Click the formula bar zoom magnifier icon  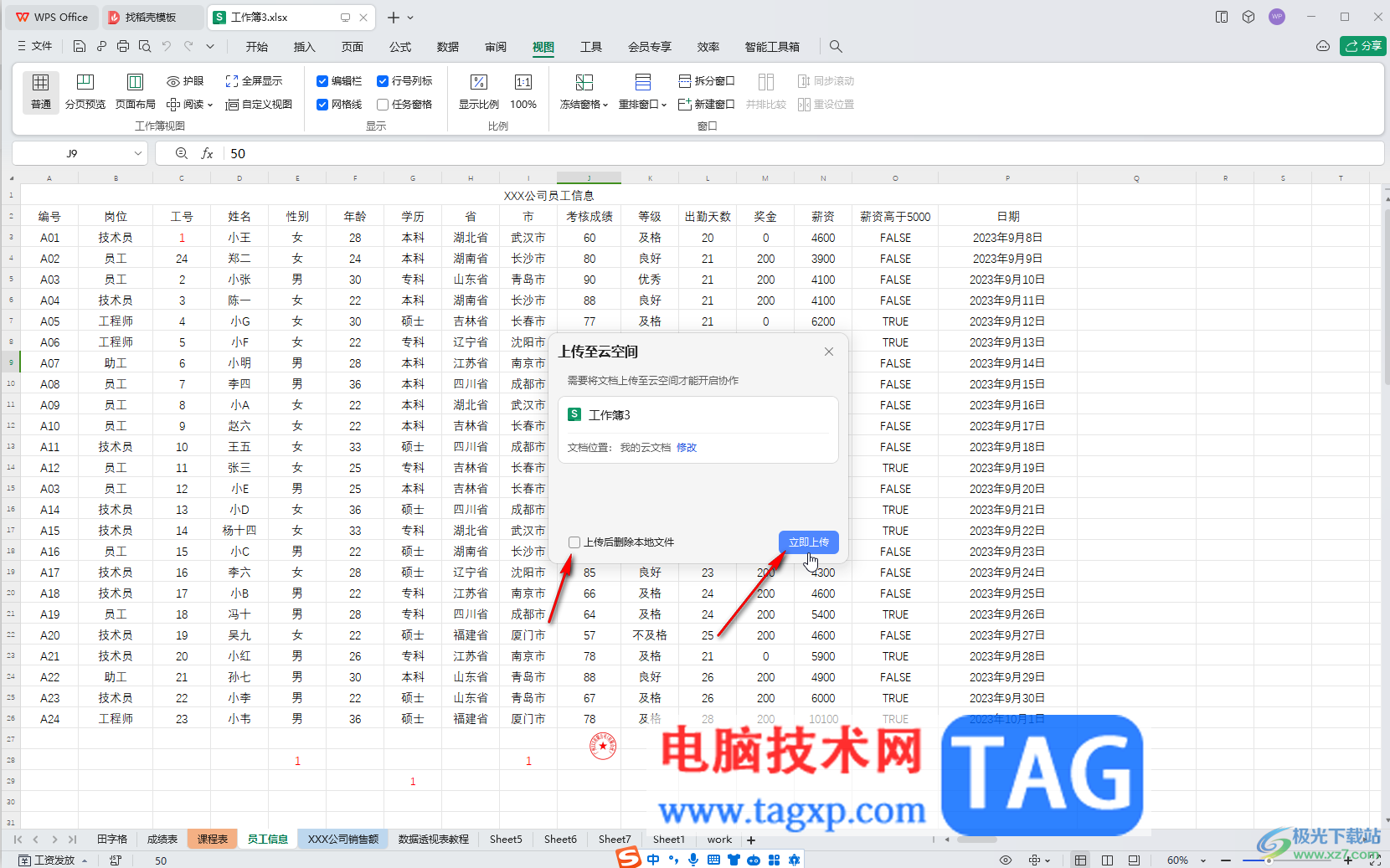tap(182, 154)
